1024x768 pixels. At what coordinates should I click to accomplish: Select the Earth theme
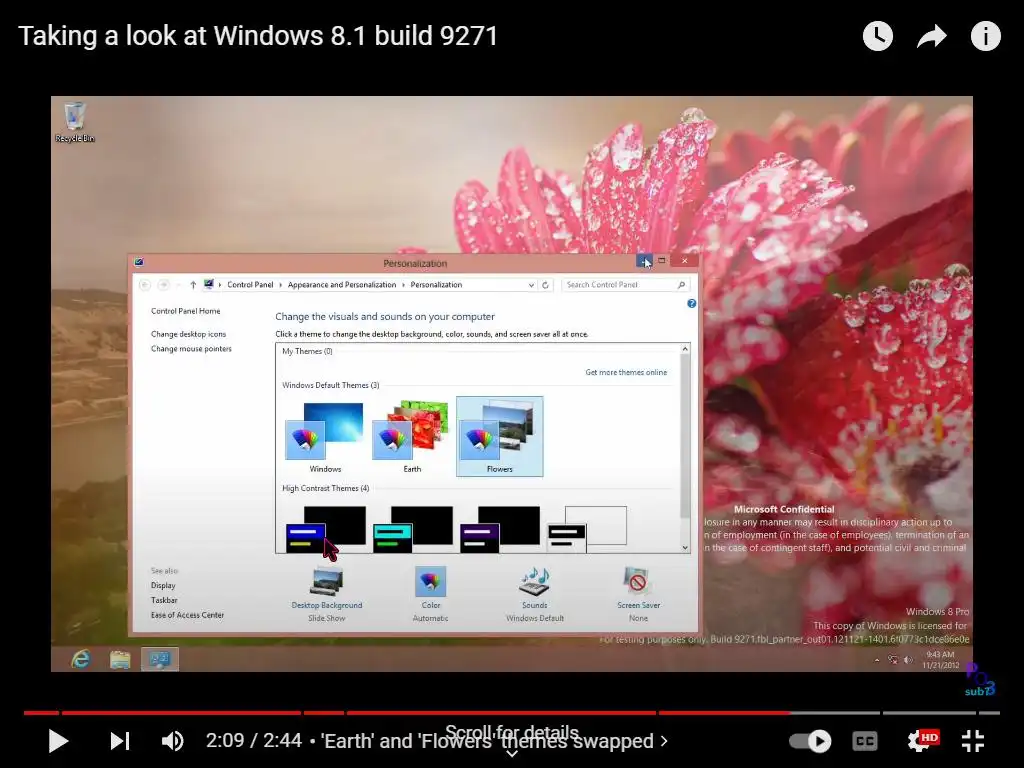coord(411,437)
